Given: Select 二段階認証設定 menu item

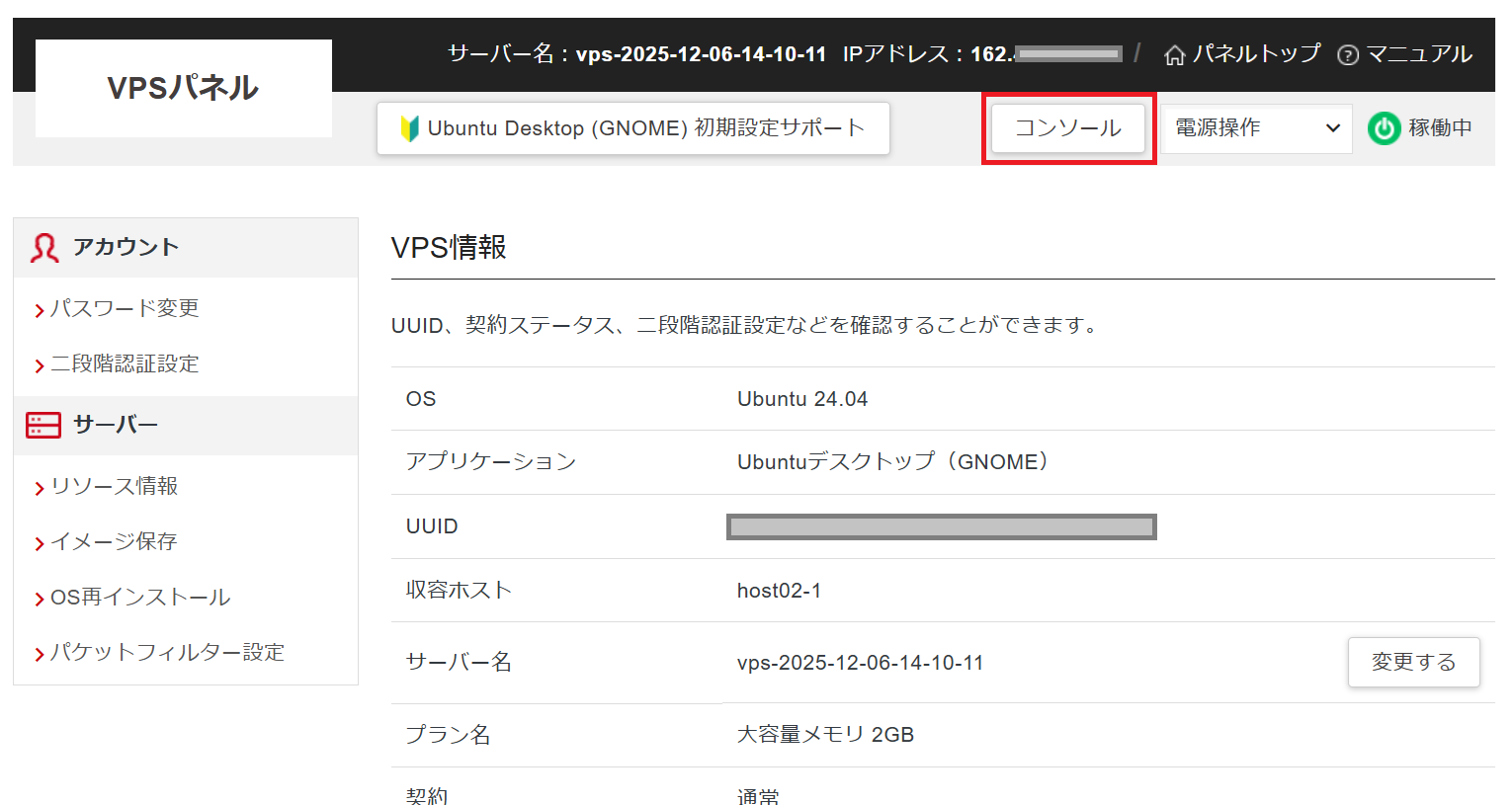Looking at the screenshot, I should [125, 363].
